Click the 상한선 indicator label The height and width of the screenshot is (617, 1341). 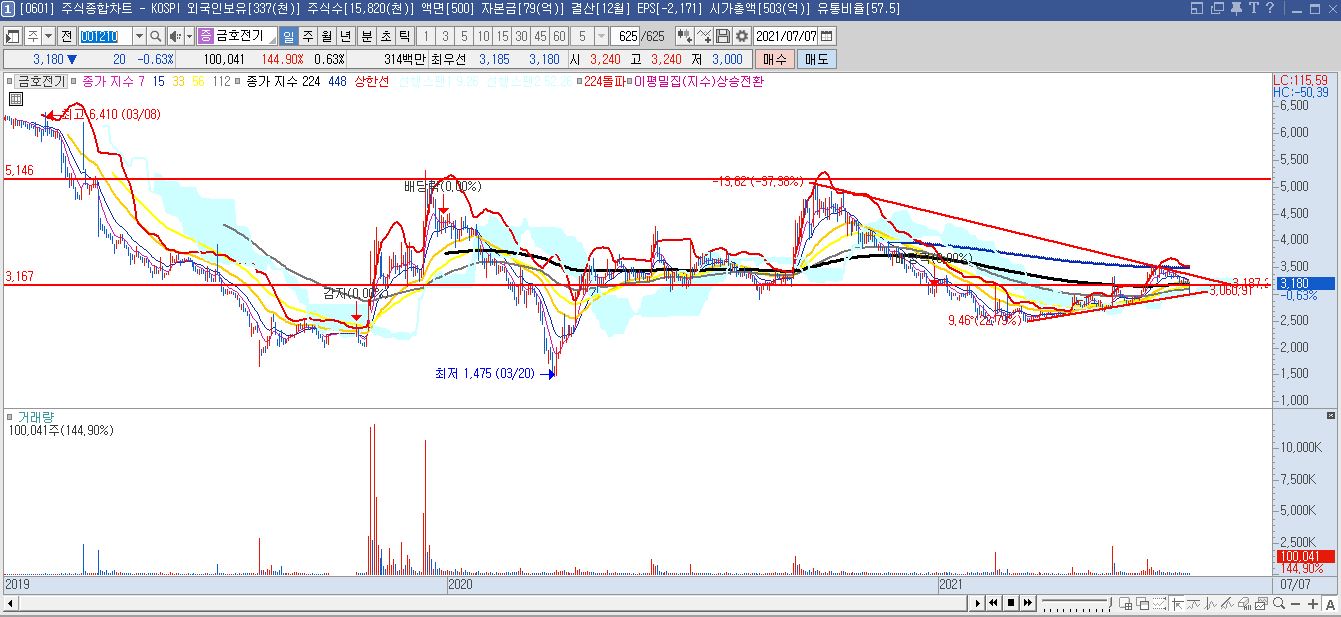(372, 81)
